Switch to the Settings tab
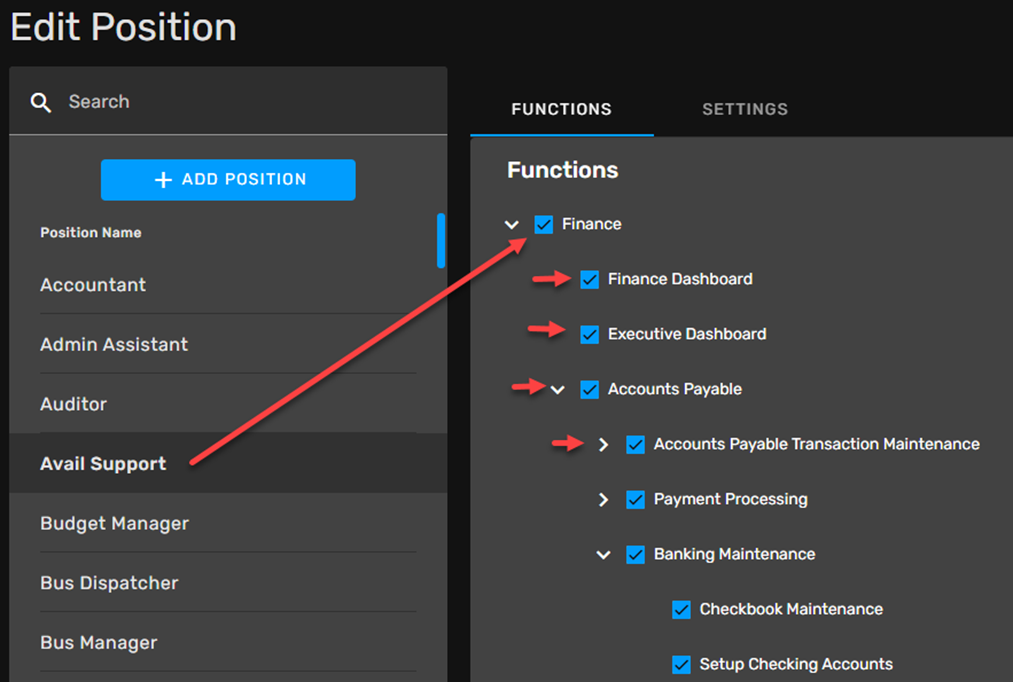This screenshot has height=682, width=1013. click(x=744, y=109)
